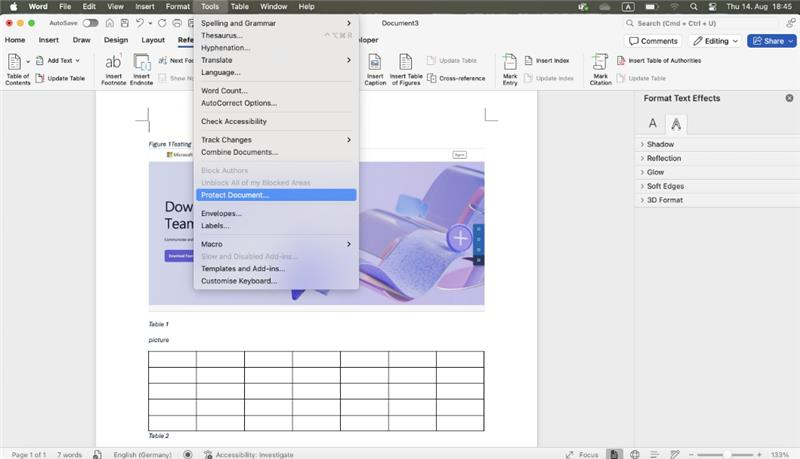Switch to Outline view icon
800x459 pixels.
coord(655,454)
